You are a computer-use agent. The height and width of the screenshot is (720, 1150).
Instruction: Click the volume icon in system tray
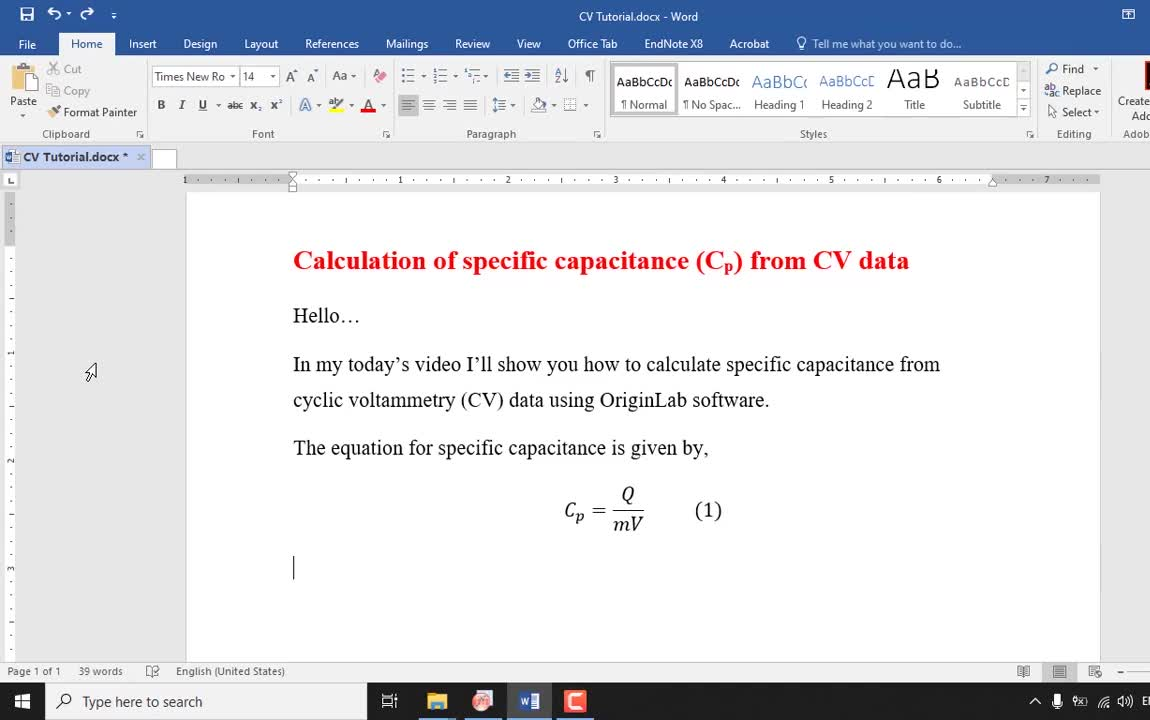click(1124, 702)
